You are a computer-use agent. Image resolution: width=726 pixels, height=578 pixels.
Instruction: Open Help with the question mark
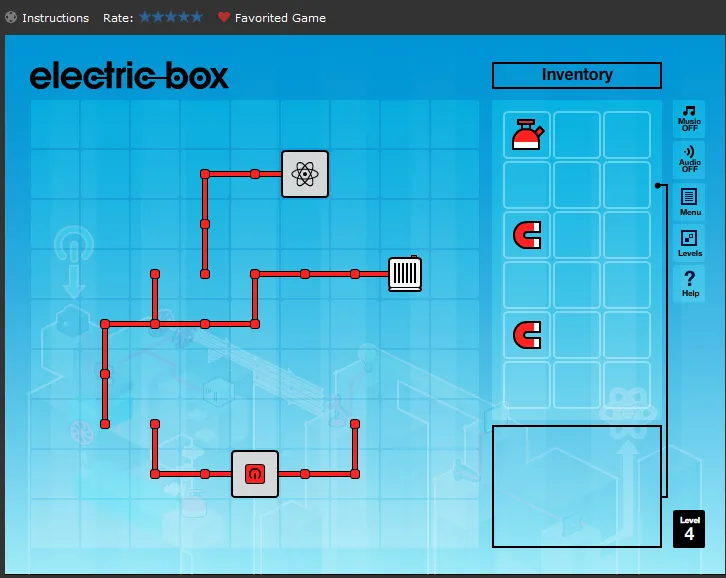689,283
